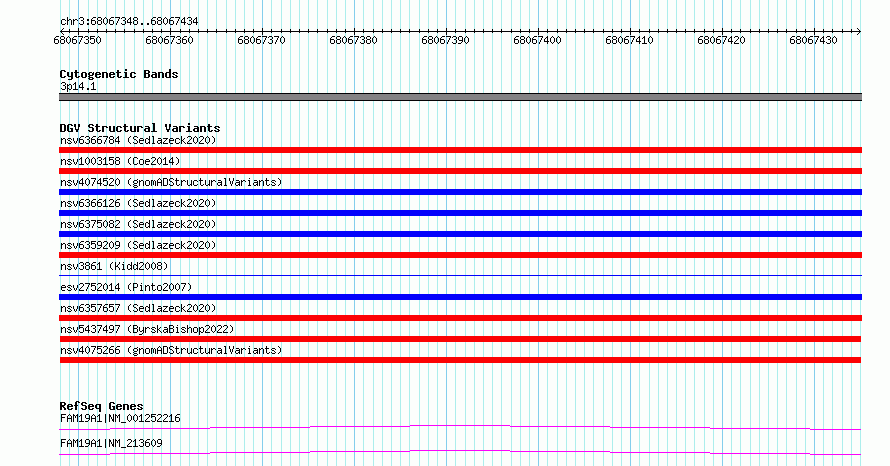
Task: Click the blue bar under nsv6375082
Action: click(x=460, y=234)
